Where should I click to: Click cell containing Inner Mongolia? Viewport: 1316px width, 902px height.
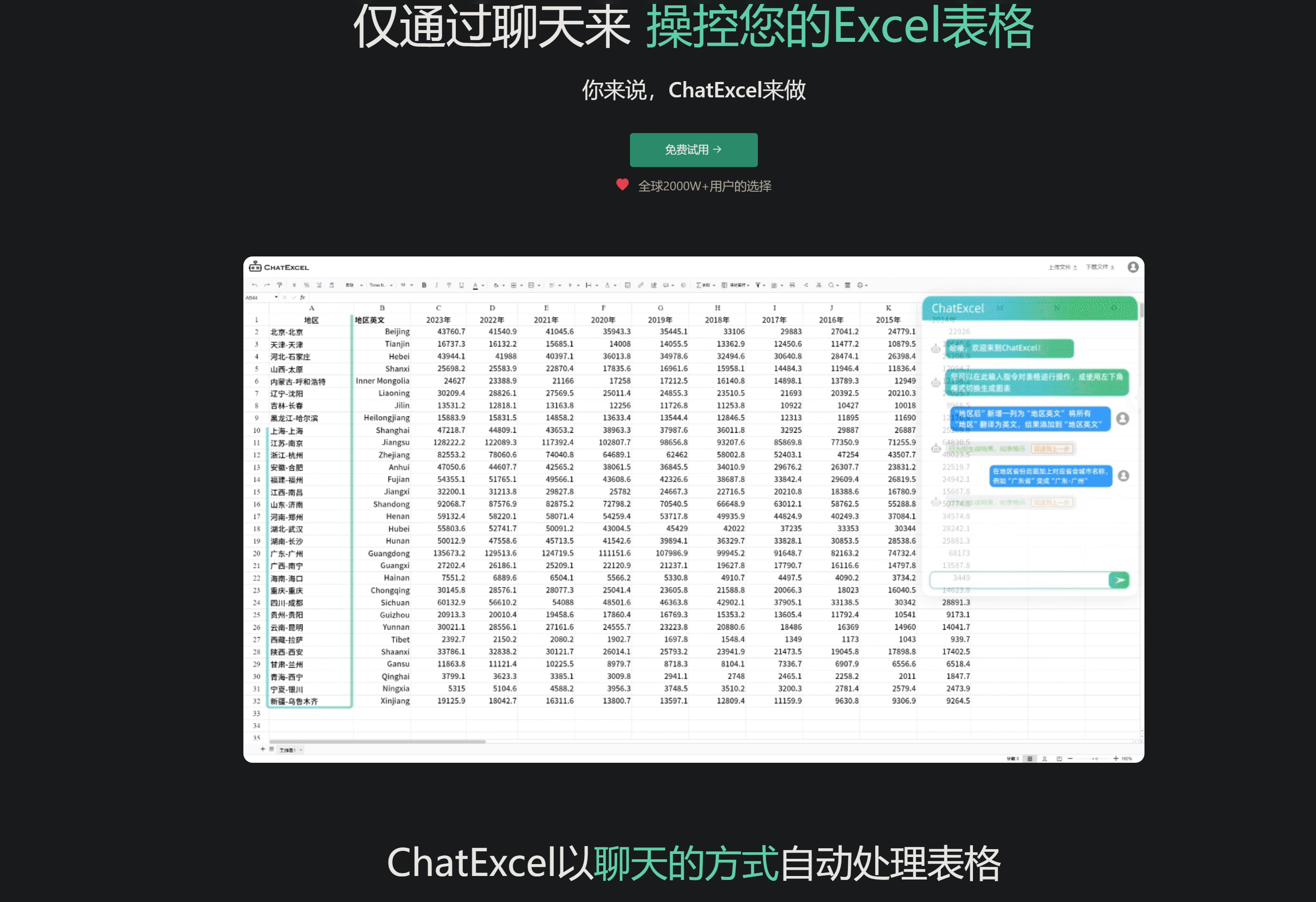382,381
